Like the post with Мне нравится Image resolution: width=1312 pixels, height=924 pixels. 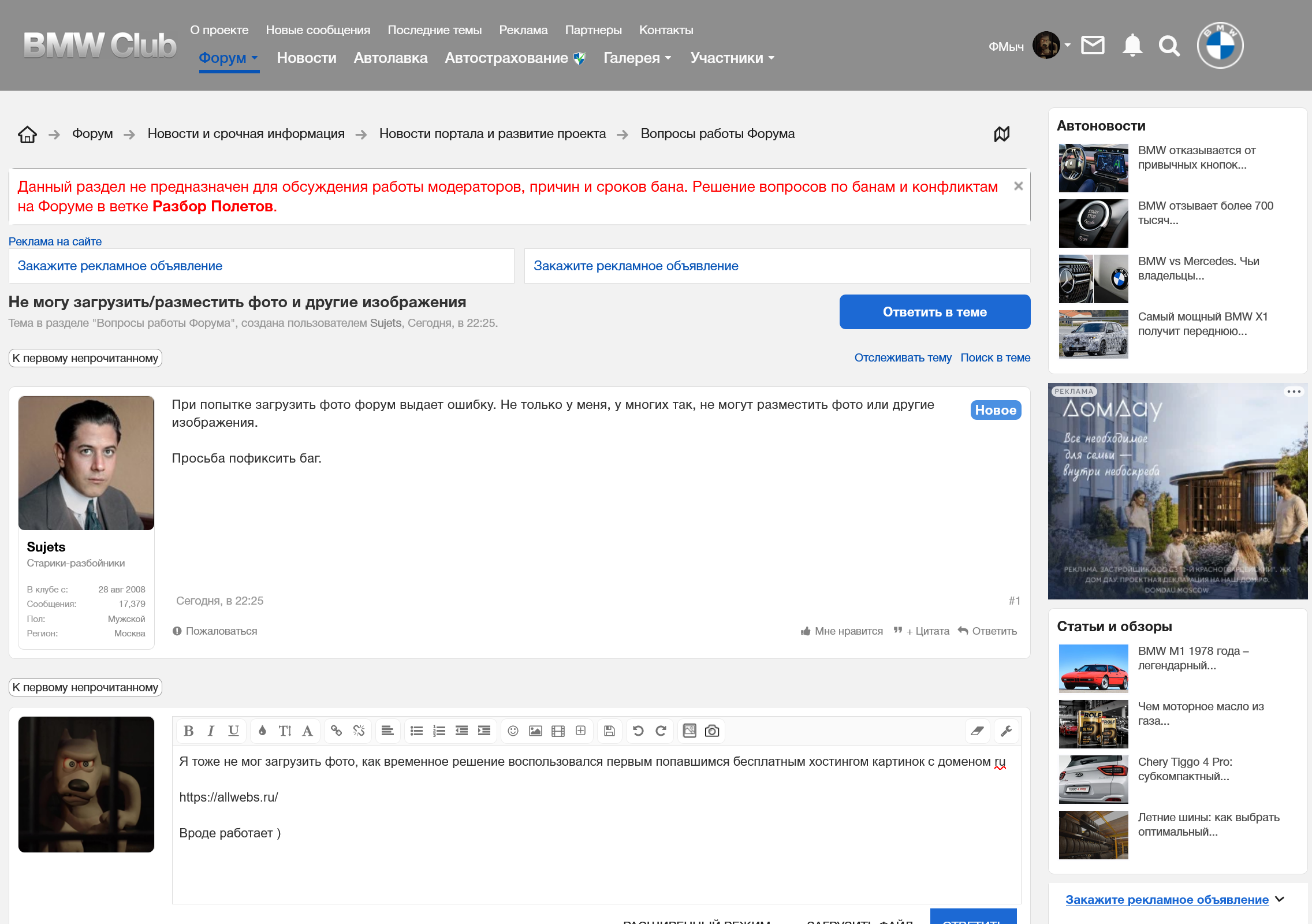coord(842,631)
